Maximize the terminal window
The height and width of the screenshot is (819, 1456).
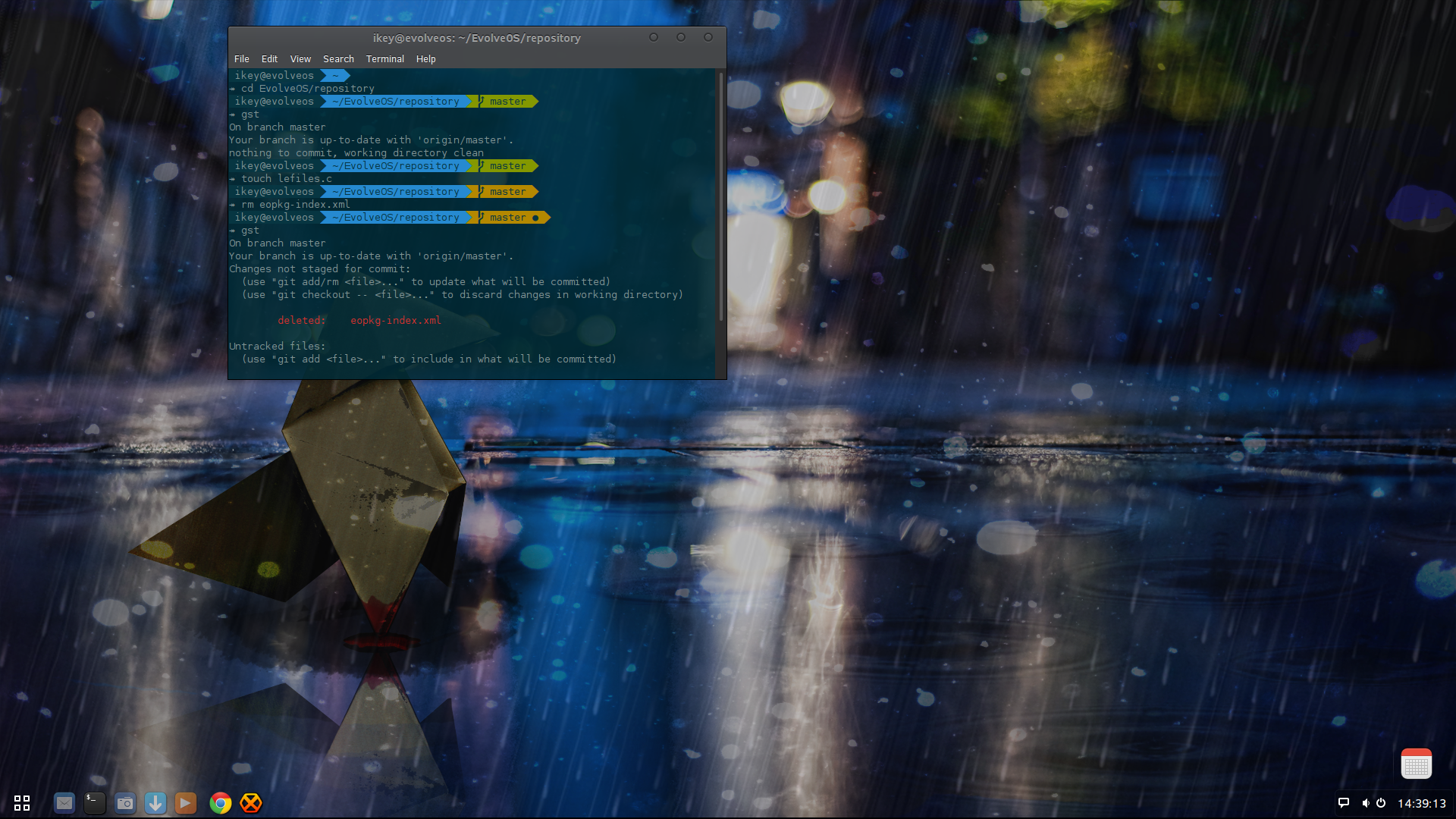[681, 37]
